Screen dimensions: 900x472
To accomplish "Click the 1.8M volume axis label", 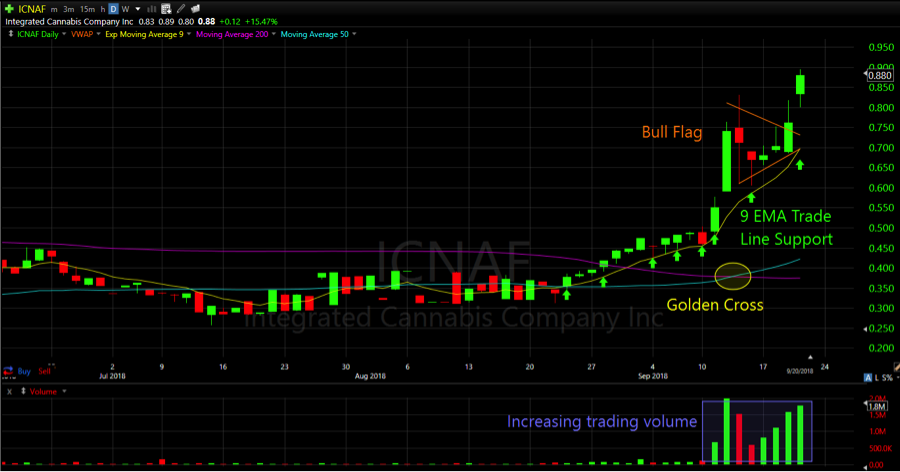I will pos(877,406).
